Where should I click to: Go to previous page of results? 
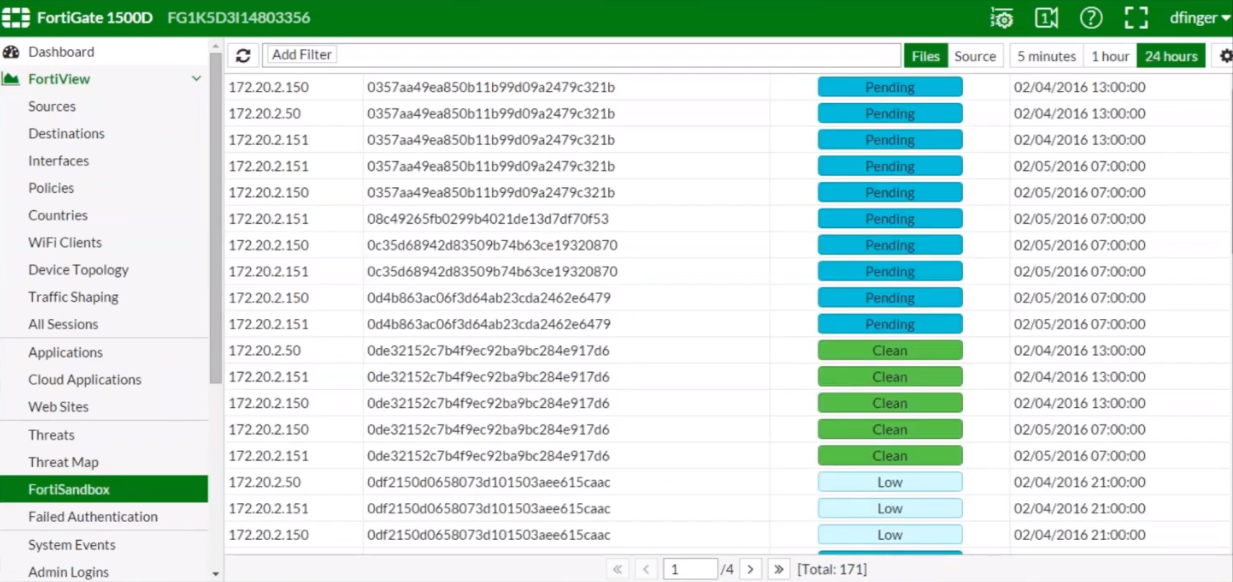coord(646,569)
